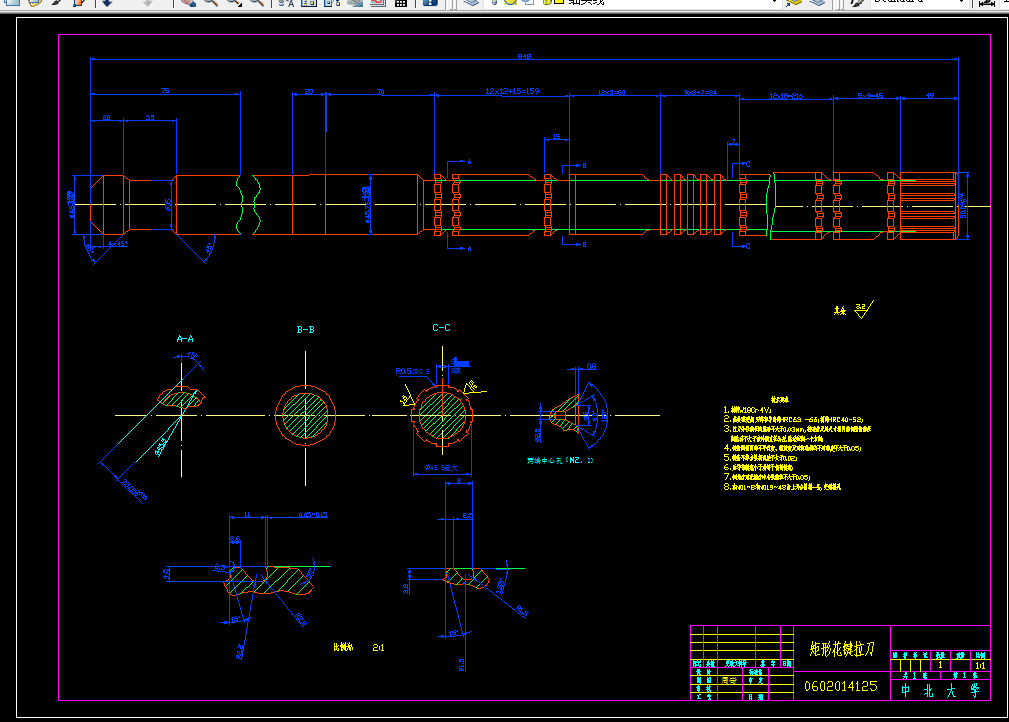Select the C-C section view label
Image resolution: width=1009 pixels, height=722 pixels.
pyautogui.click(x=441, y=328)
